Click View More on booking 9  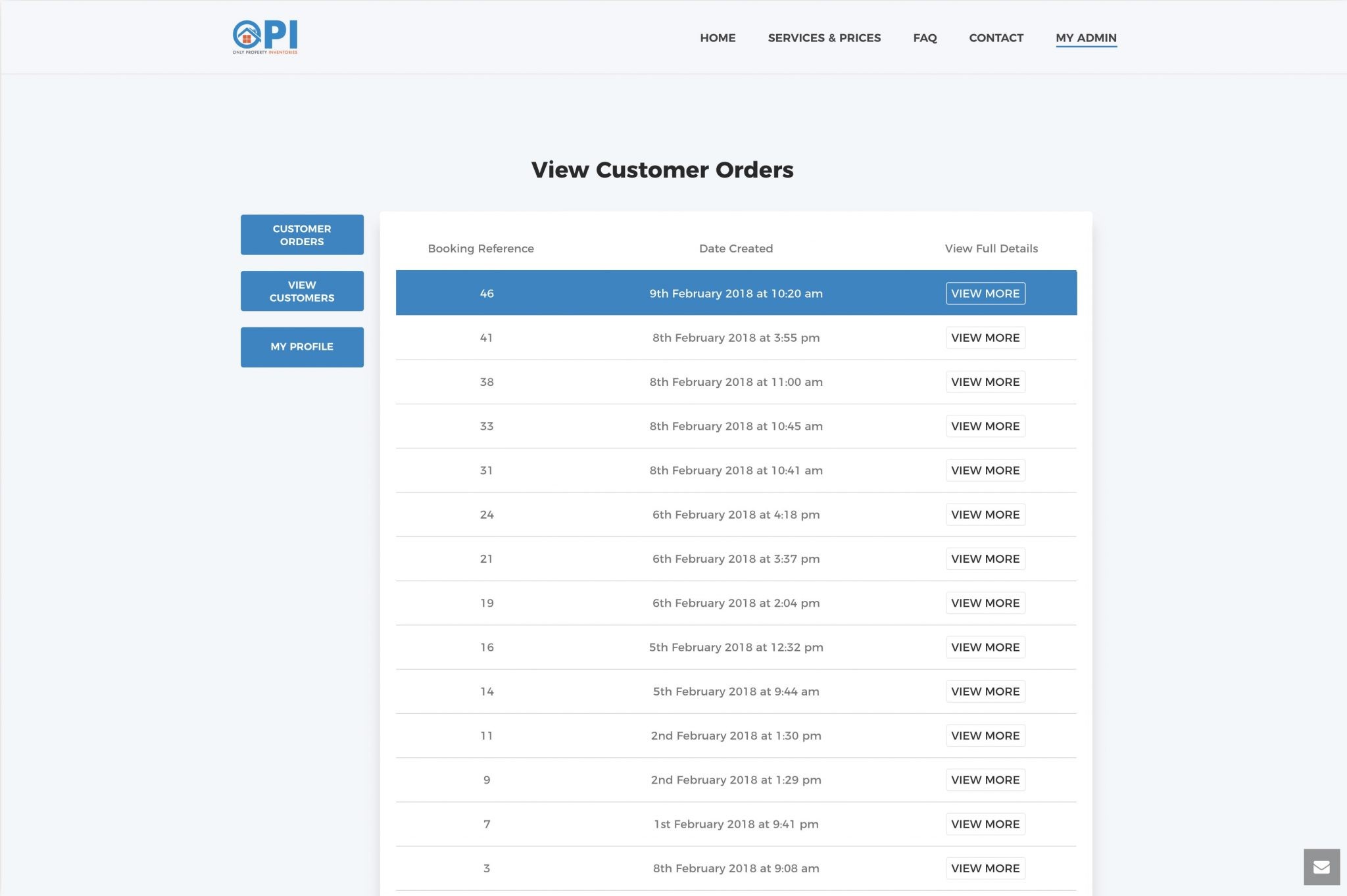tap(985, 780)
